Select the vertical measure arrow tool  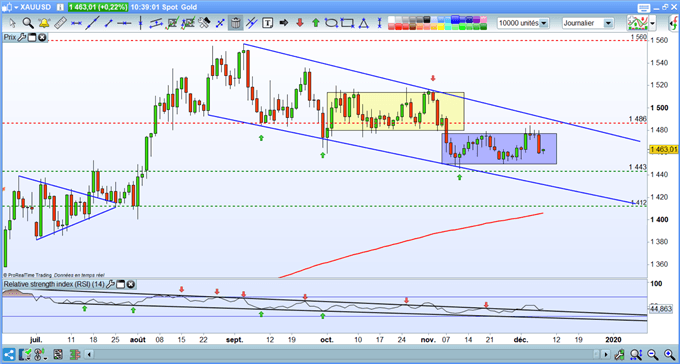(379, 23)
